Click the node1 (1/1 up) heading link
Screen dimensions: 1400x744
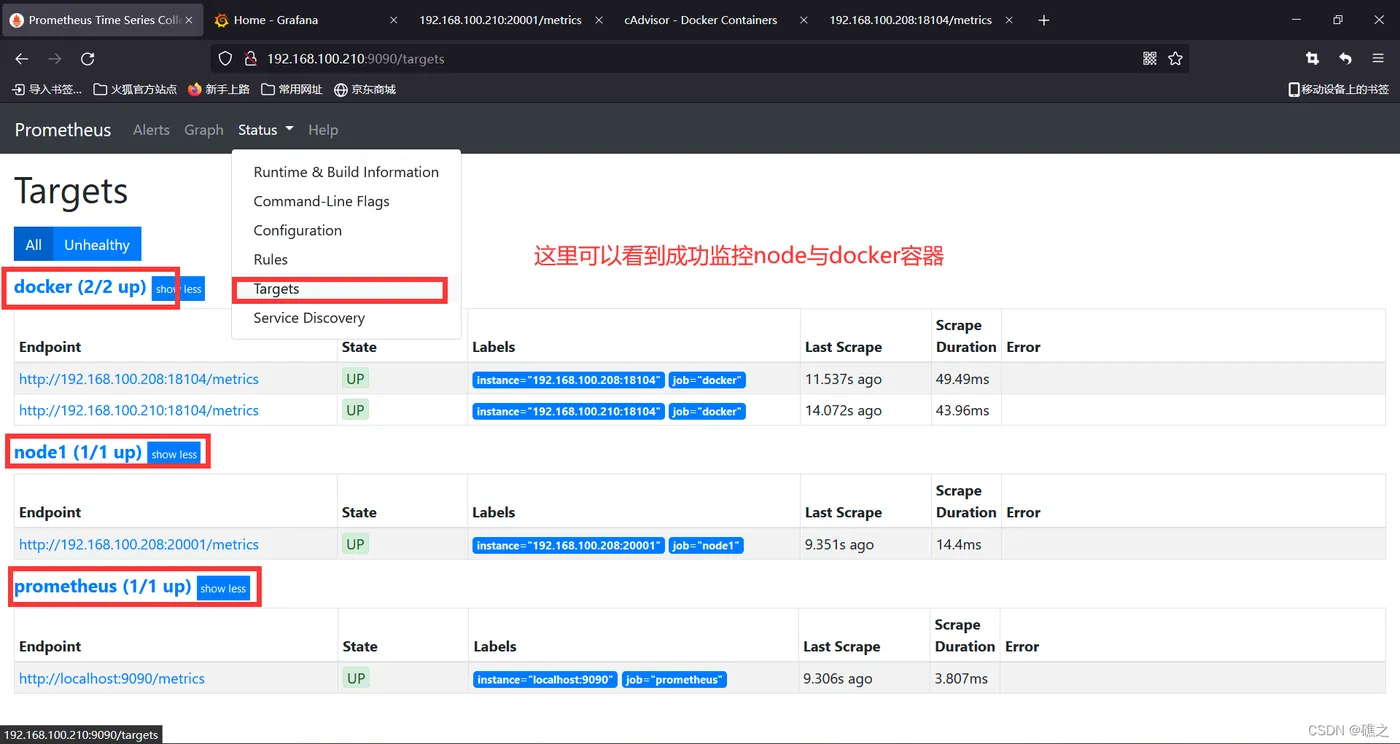pos(78,452)
